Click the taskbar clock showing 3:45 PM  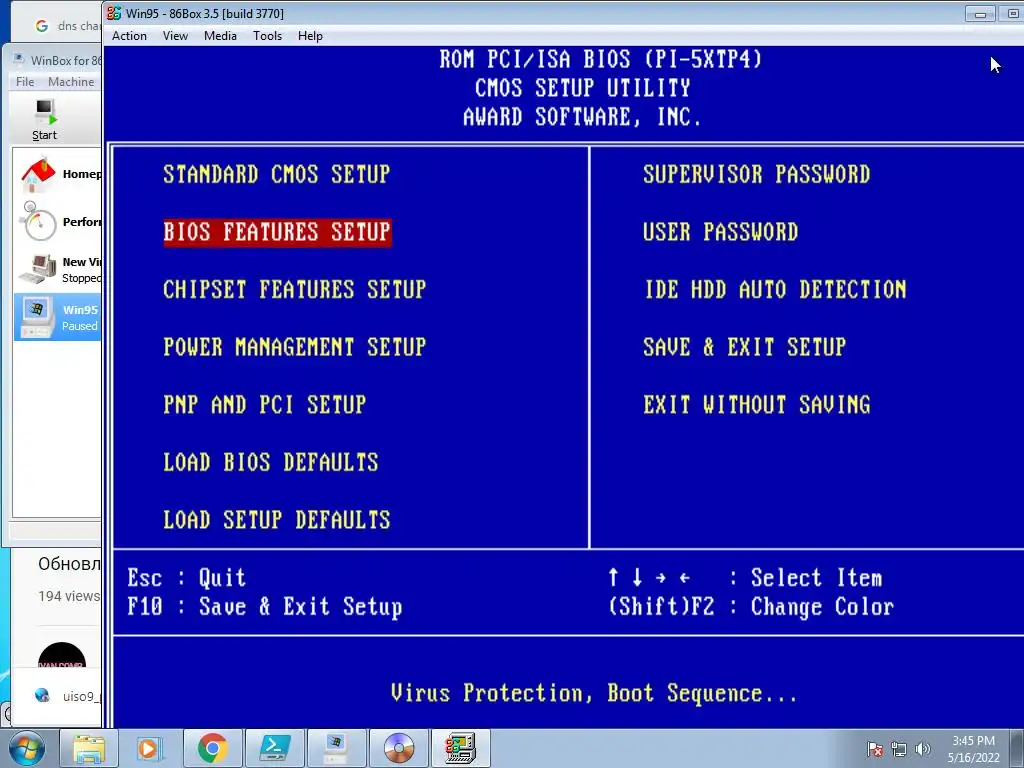(973, 749)
